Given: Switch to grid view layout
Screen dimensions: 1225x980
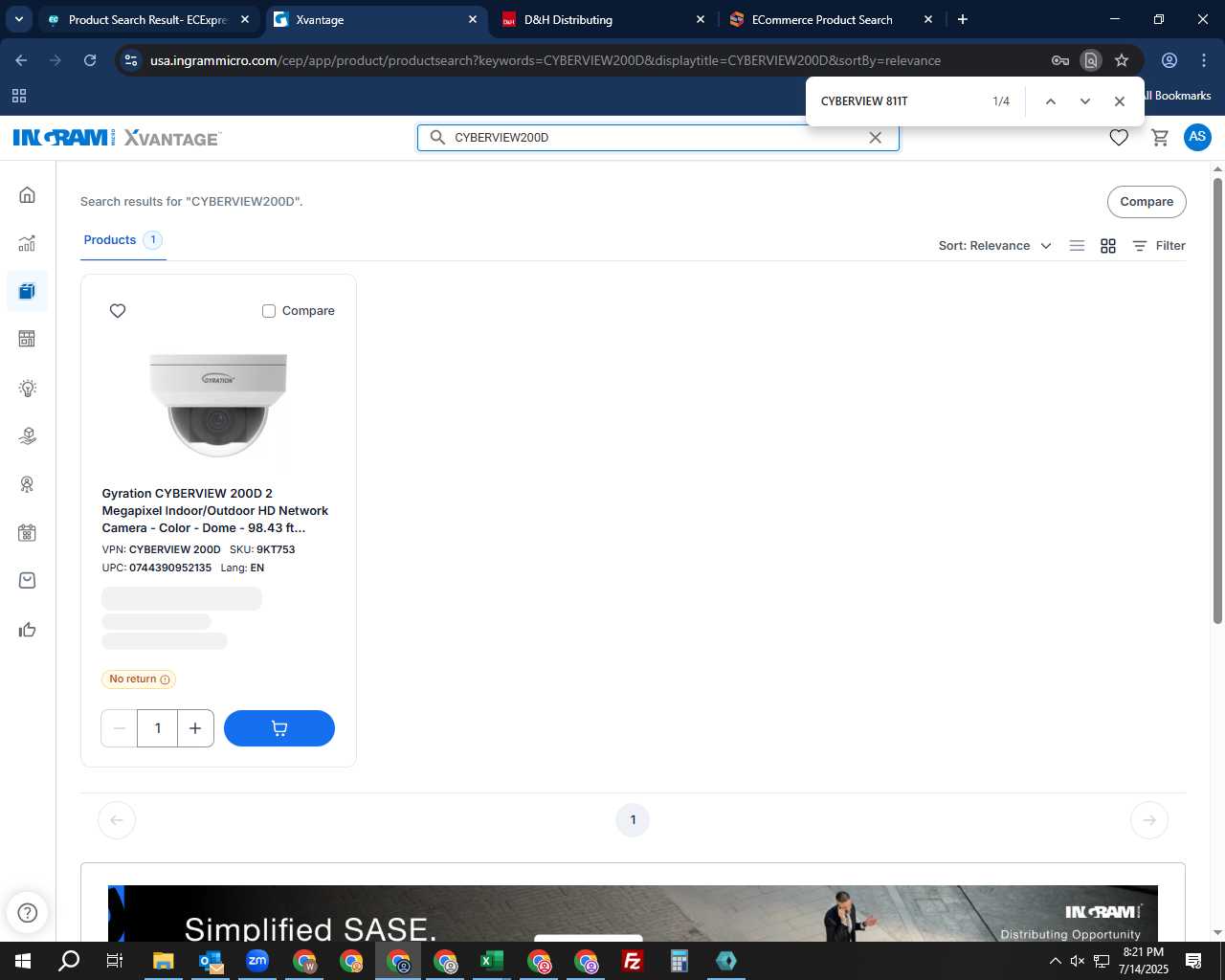Looking at the screenshot, I should pos(1108,246).
